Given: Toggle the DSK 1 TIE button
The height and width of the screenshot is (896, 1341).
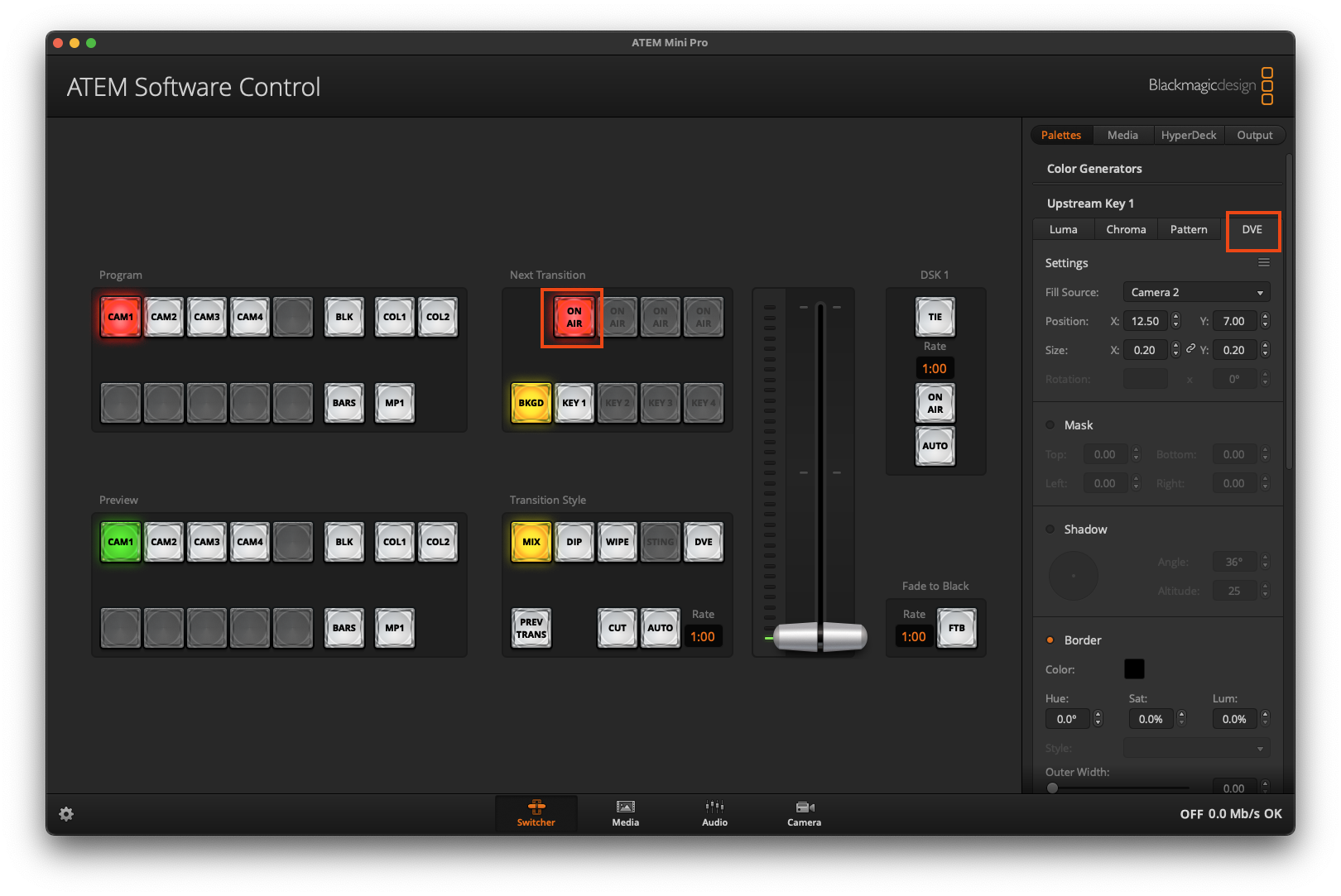Looking at the screenshot, I should pos(935,317).
